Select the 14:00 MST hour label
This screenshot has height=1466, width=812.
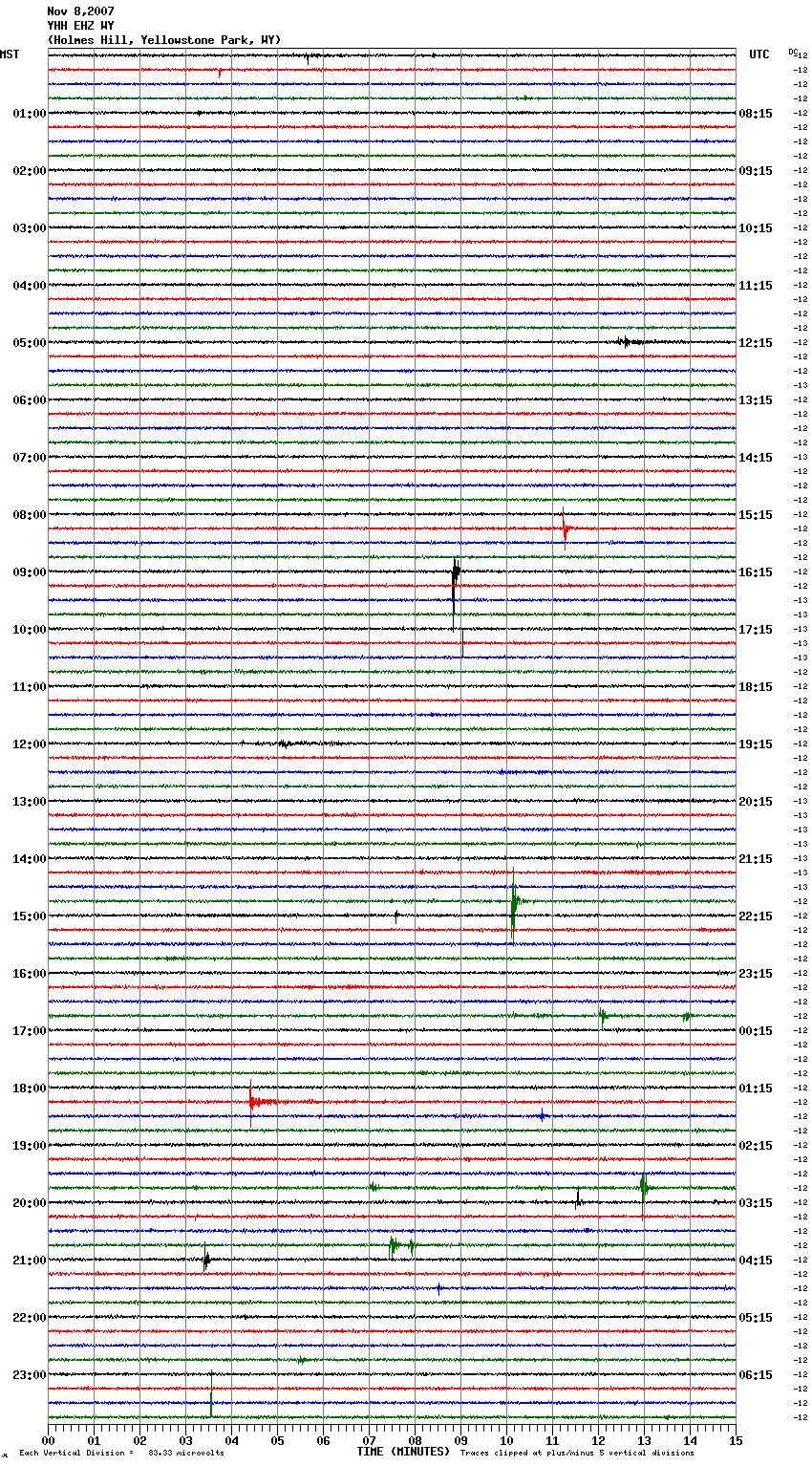29,859
